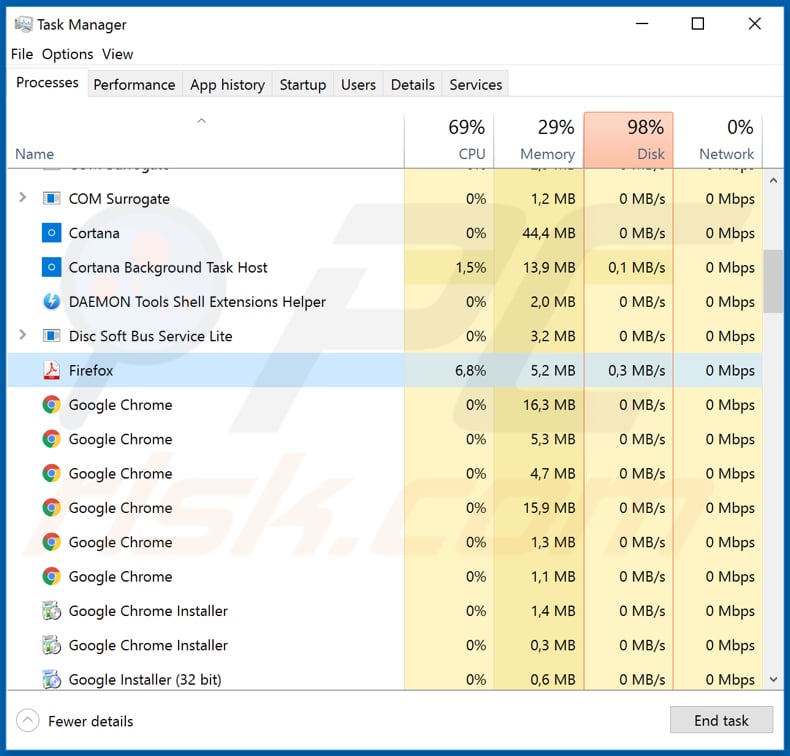Click the 3,2 MB memory value
Image resolution: width=790 pixels, height=756 pixels.
553,335
